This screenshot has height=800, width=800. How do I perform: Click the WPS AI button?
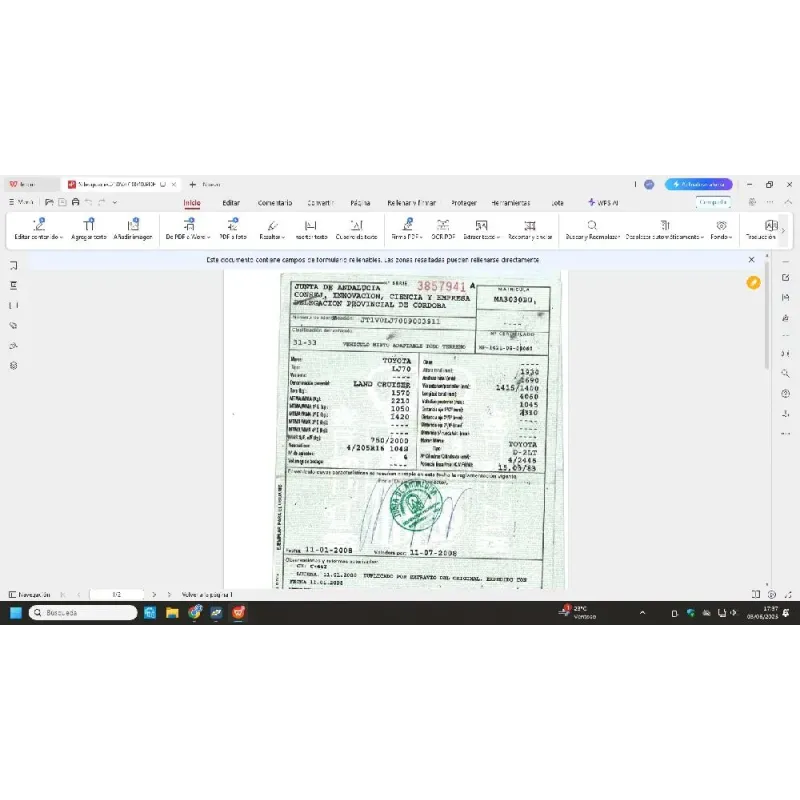[603, 202]
